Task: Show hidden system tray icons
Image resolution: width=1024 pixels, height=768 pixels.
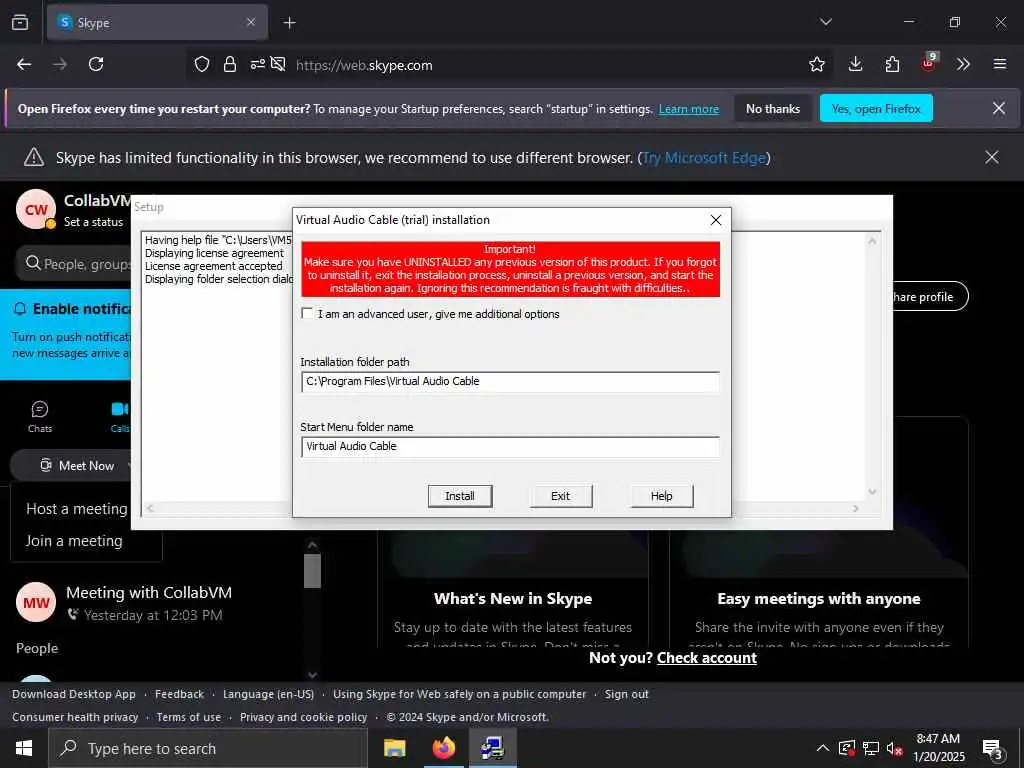Action: pyautogui.click(x=823, y=748)
